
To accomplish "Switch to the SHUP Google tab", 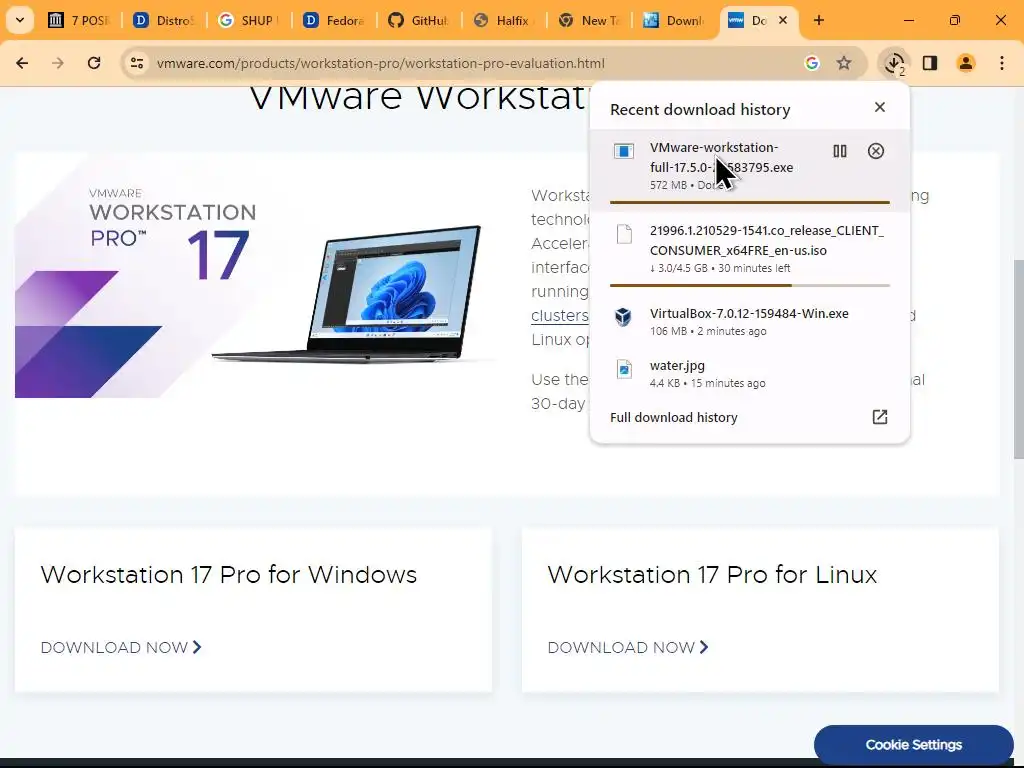I will tap(249, 20).
